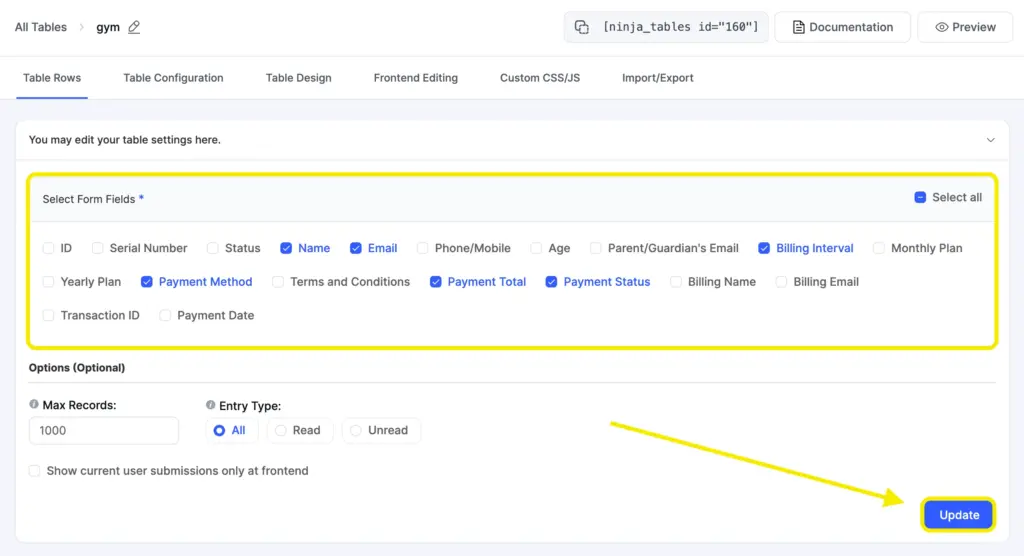Click the Entry Type info icon
This screenshot has width=1024, height=556.
pyautogui.click(x=210, y=405)
